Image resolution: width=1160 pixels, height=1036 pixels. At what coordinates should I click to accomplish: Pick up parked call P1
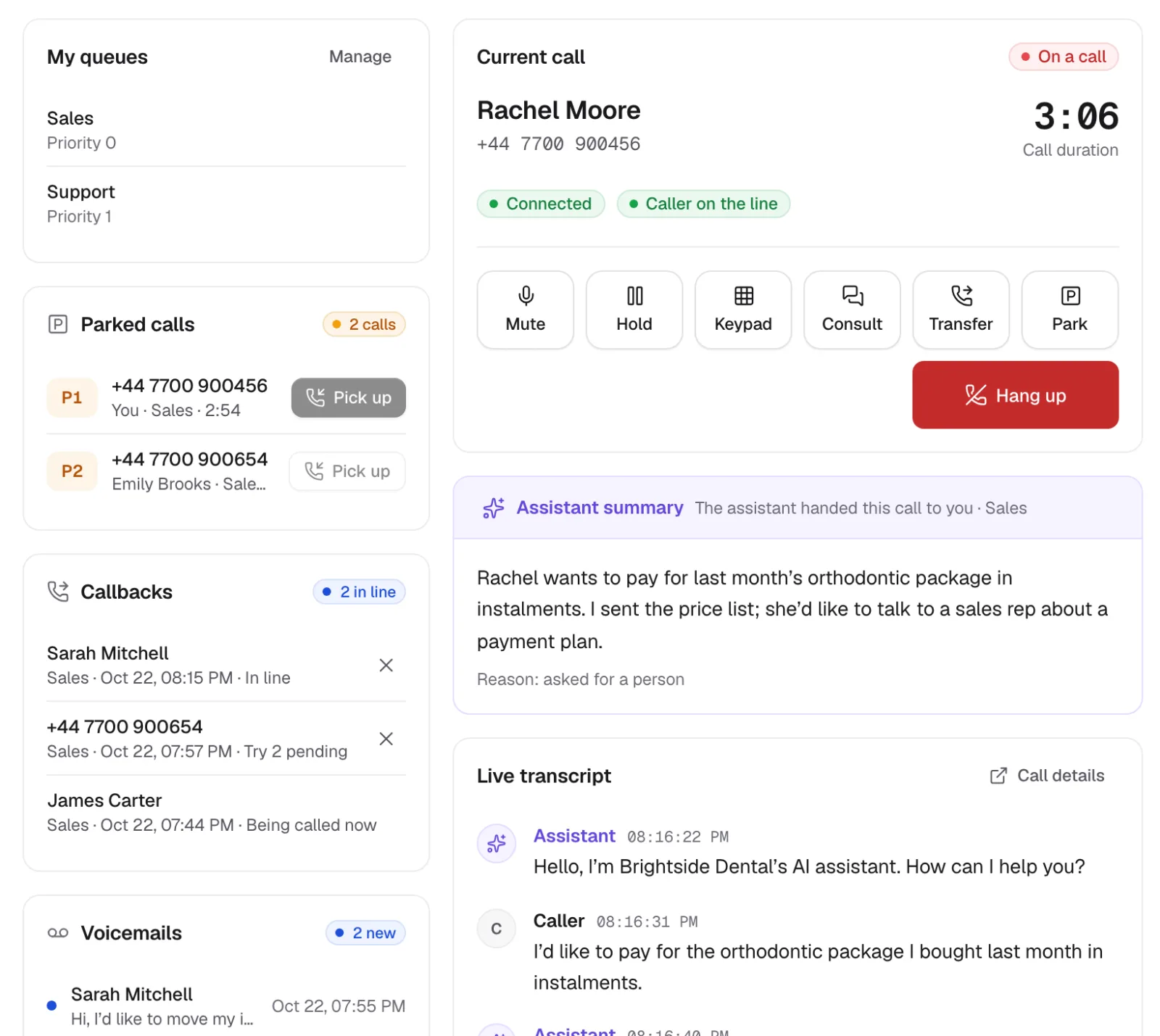pos(348,397)
